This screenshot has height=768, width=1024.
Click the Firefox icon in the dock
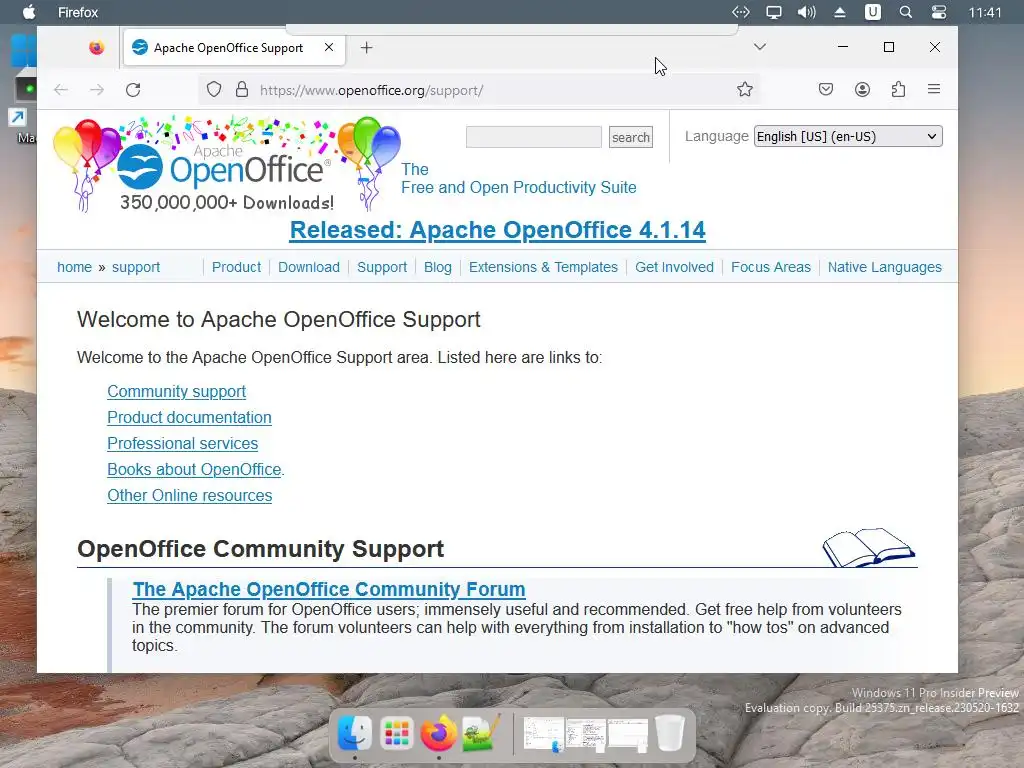click(439, 733)
